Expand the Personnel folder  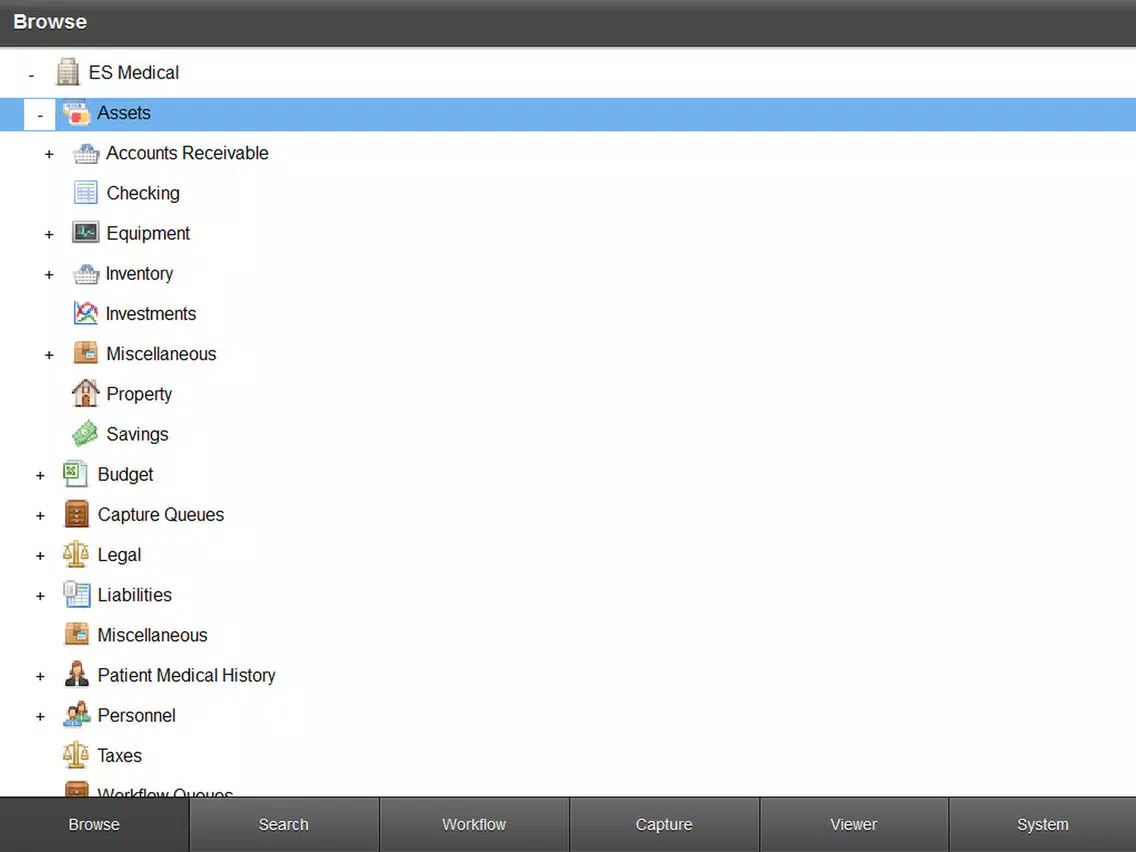pos(40,717)
